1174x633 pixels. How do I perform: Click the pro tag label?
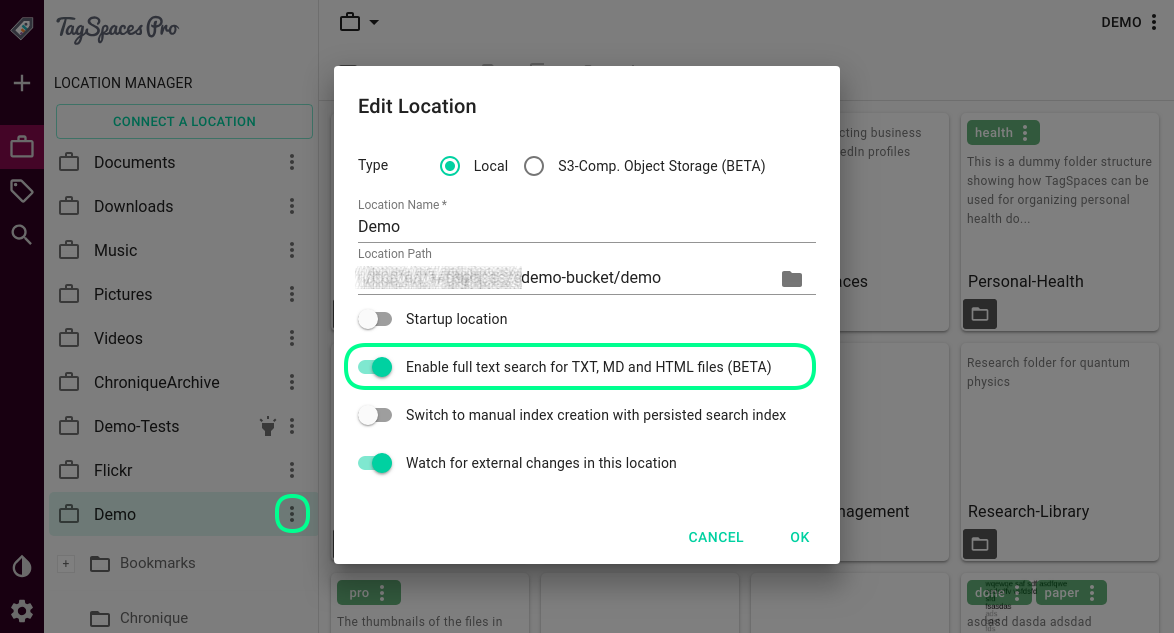(359, 593)
